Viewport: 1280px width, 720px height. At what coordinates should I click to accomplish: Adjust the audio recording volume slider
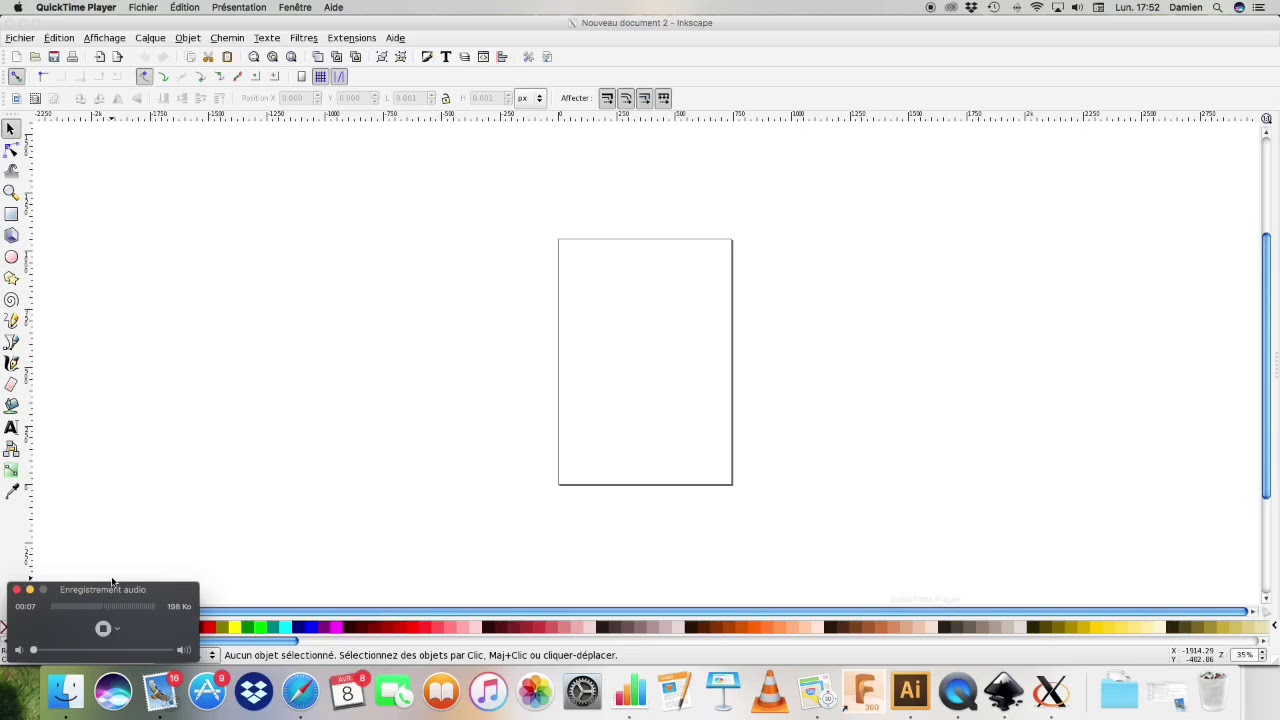pos(104,650)
